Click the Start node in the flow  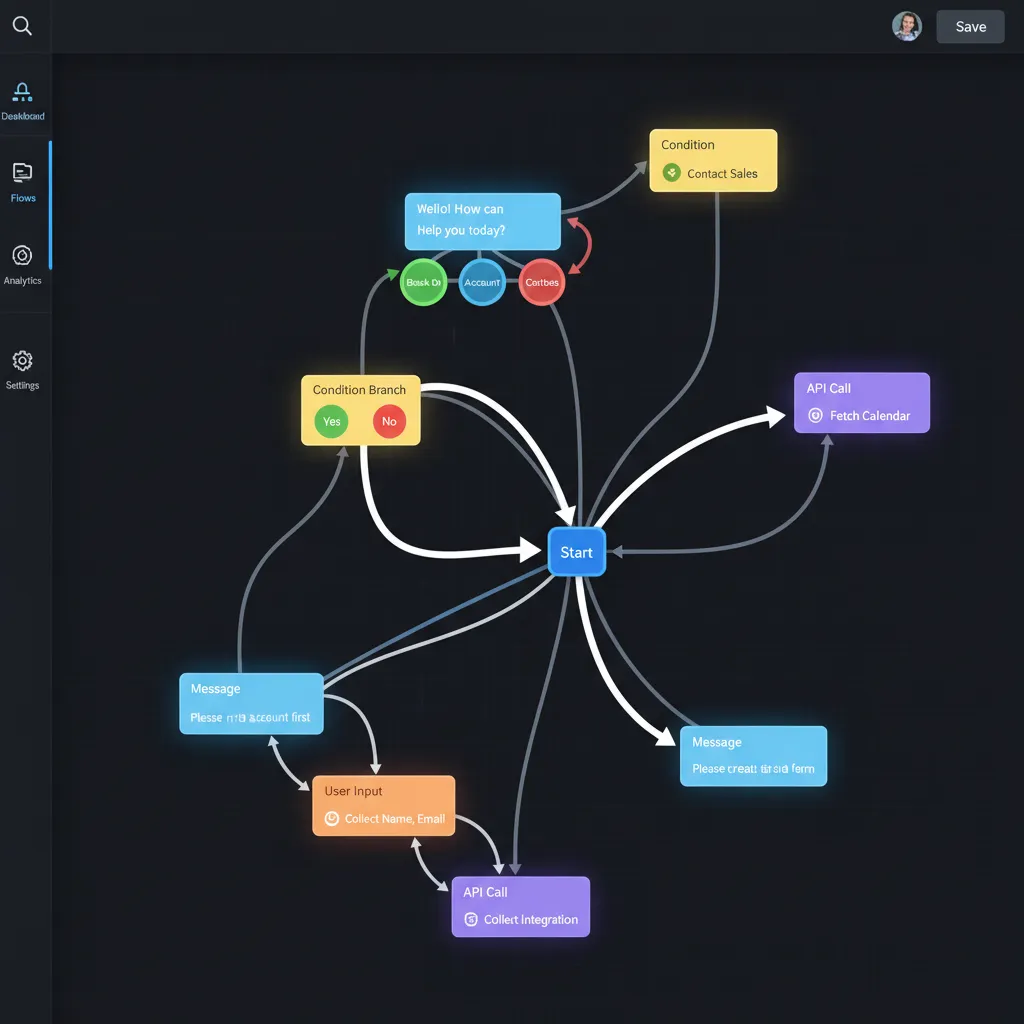tap(576, 550)
